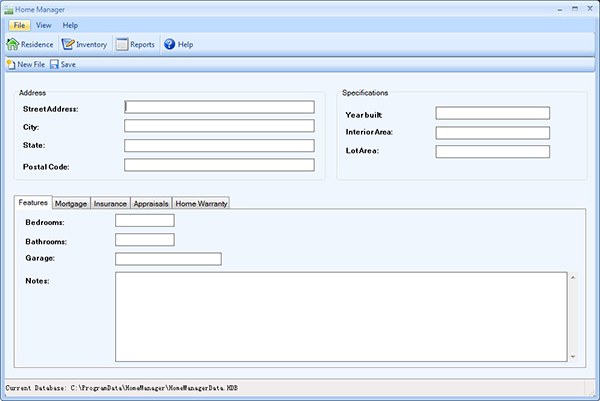Click the Current Database path in status bar
600x401 pixels.
coord(122,388)
